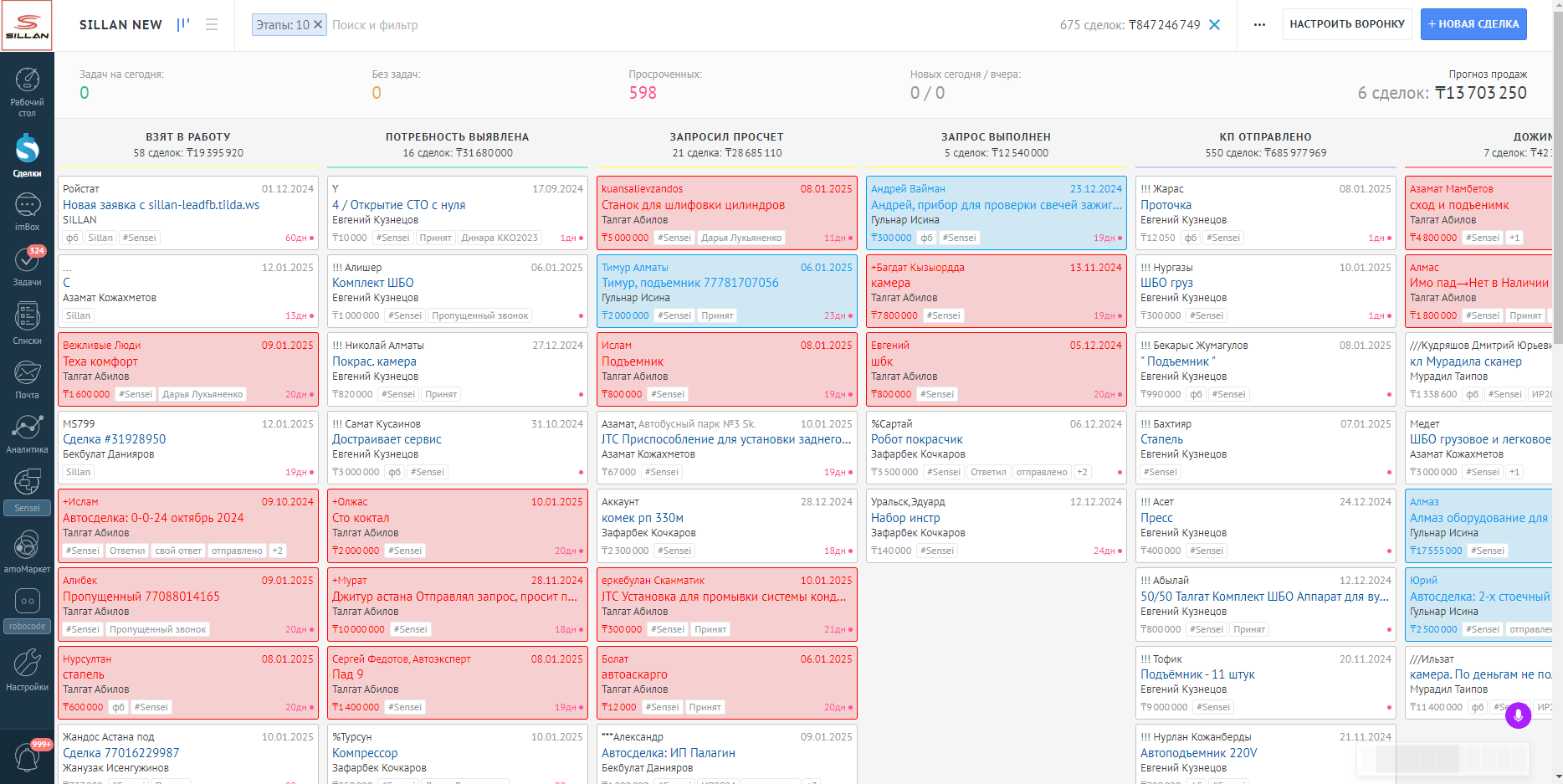Open deal Пад 9
The width and height of the screenshot is (1563, 784).
point(348,674)
